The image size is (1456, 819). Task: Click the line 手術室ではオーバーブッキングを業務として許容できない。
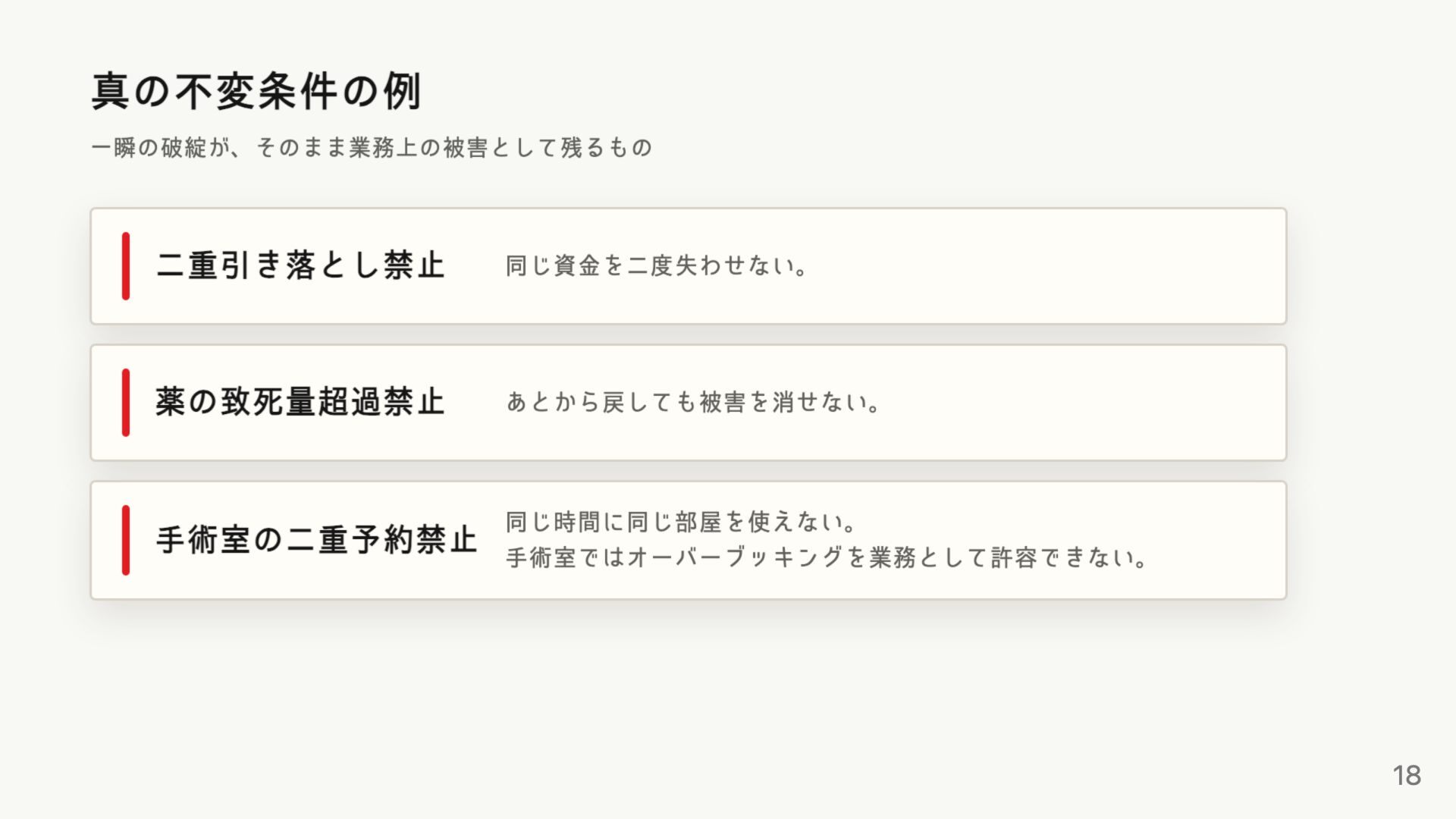827,558
